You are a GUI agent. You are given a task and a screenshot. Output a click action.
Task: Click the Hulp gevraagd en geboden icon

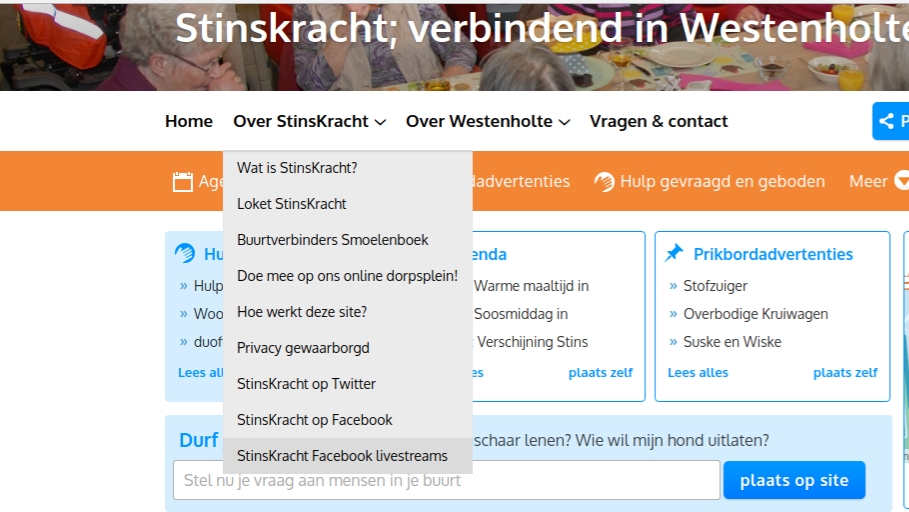(604, 181)
